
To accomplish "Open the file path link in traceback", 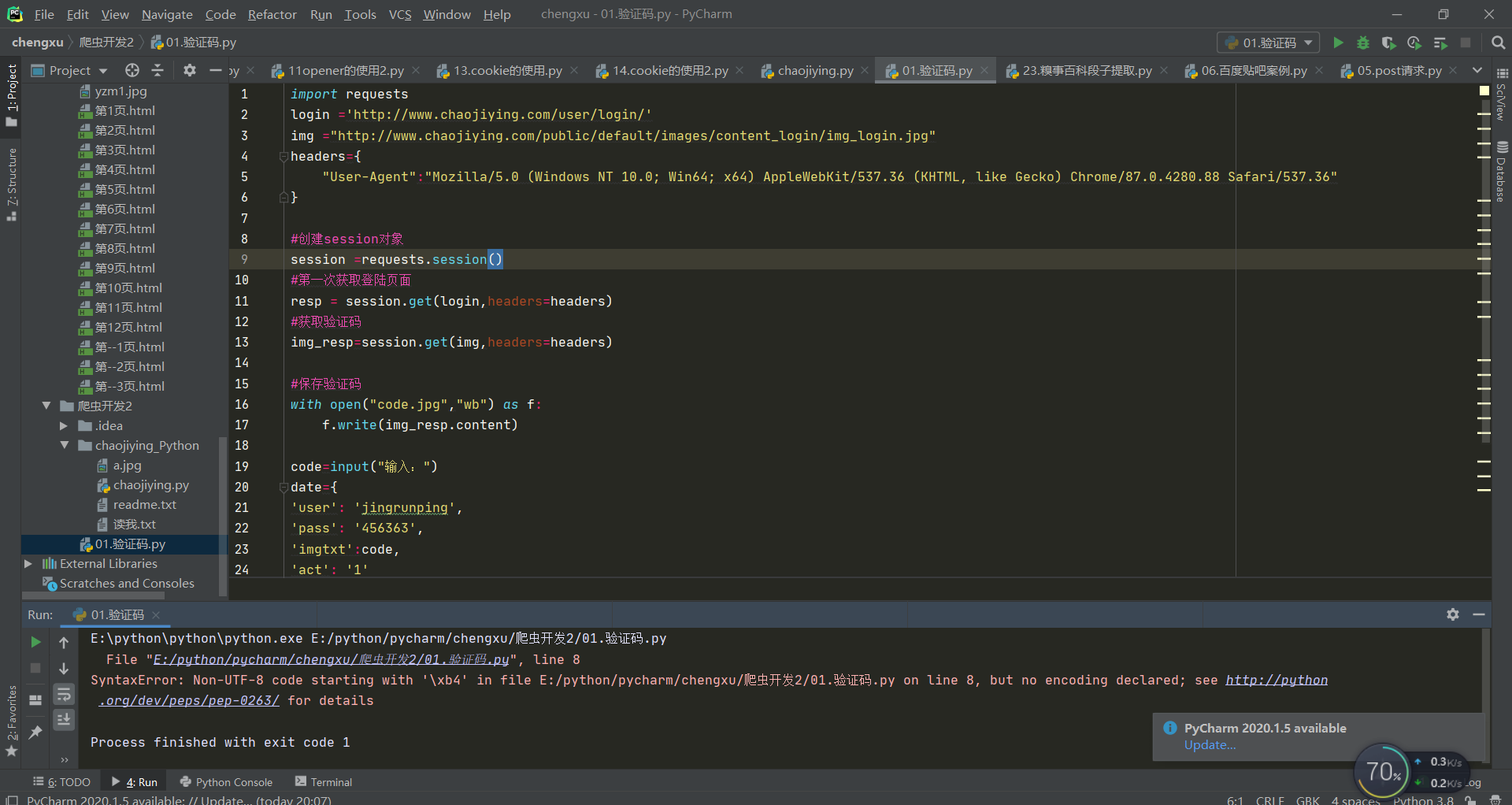I will tap(331, 659).
